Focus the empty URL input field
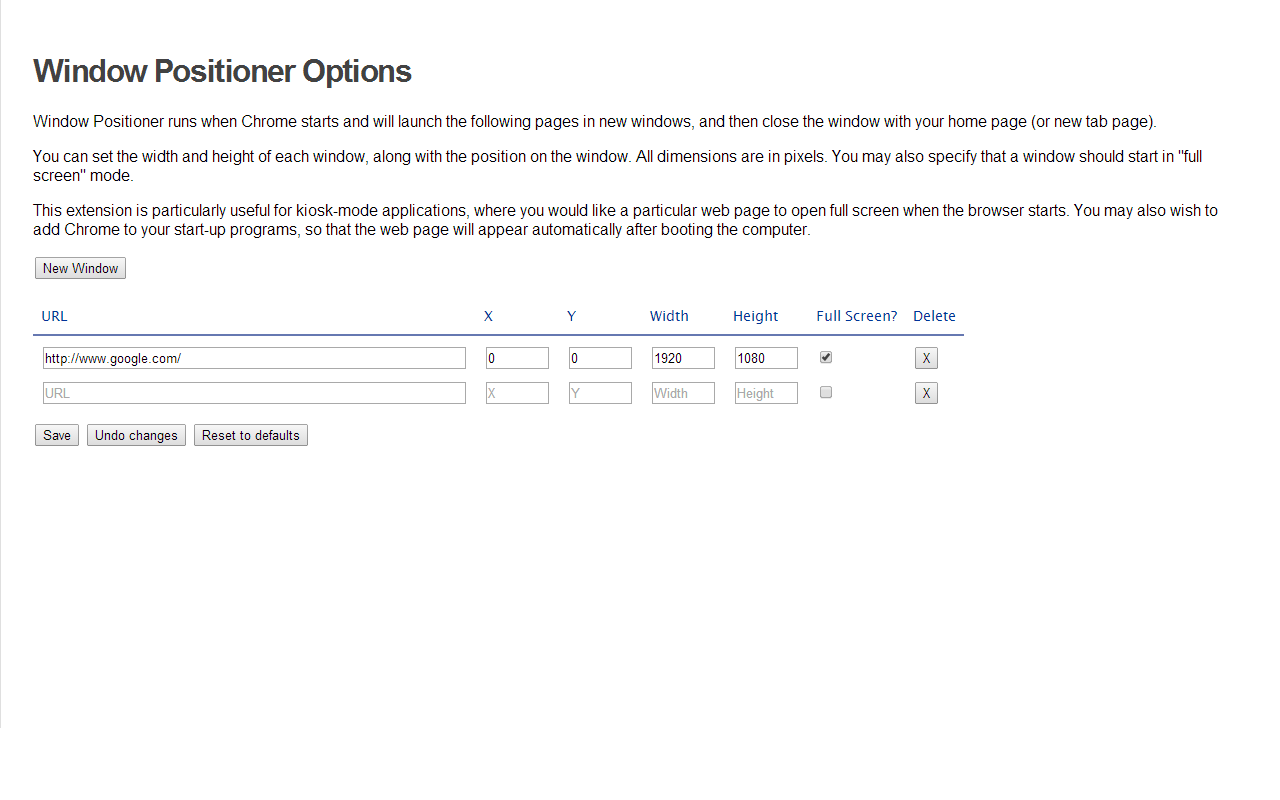Screen dimensions: 1280x800 [x=254, y=393]
